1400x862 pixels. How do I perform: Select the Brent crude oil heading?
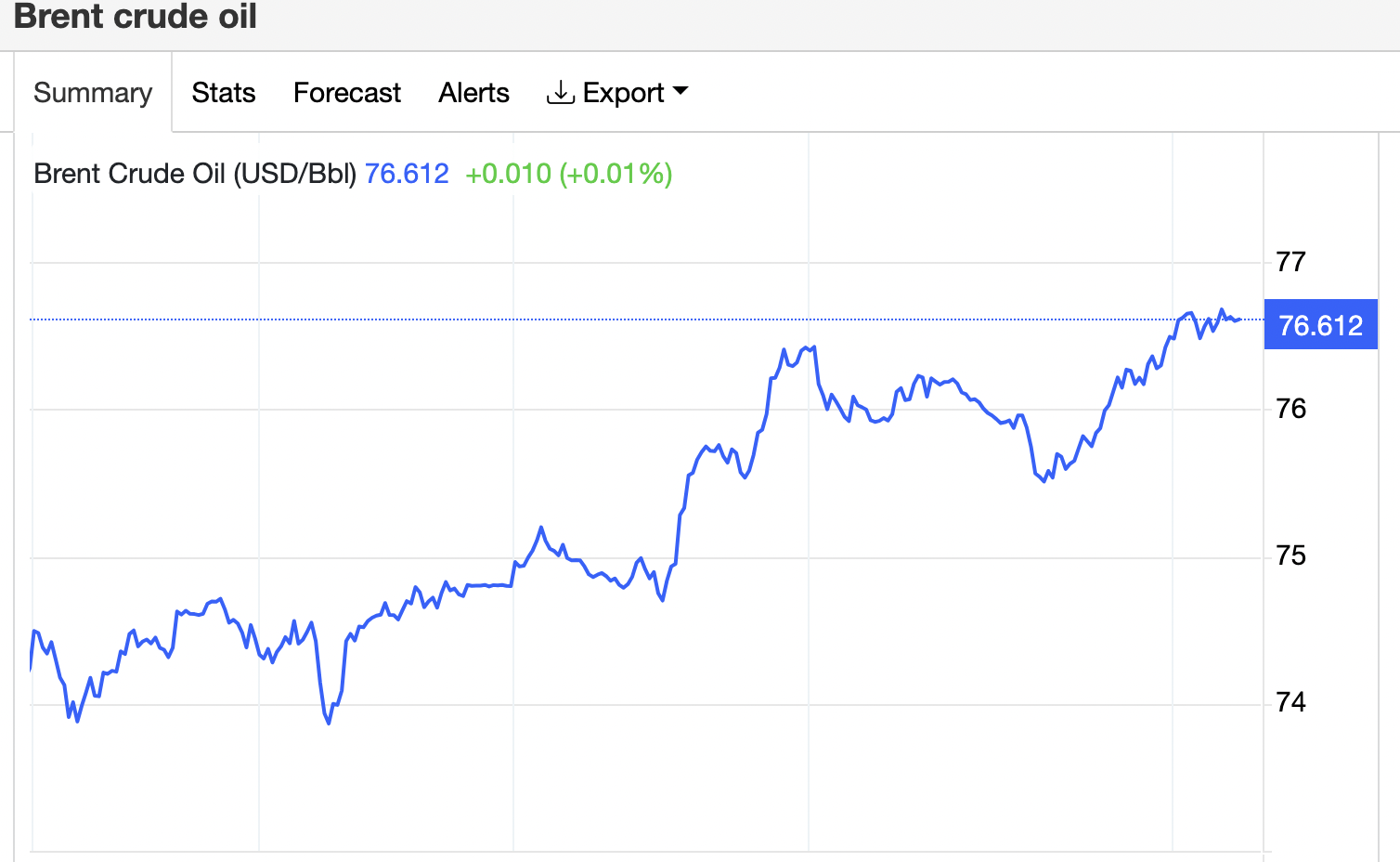click(136, 17)
